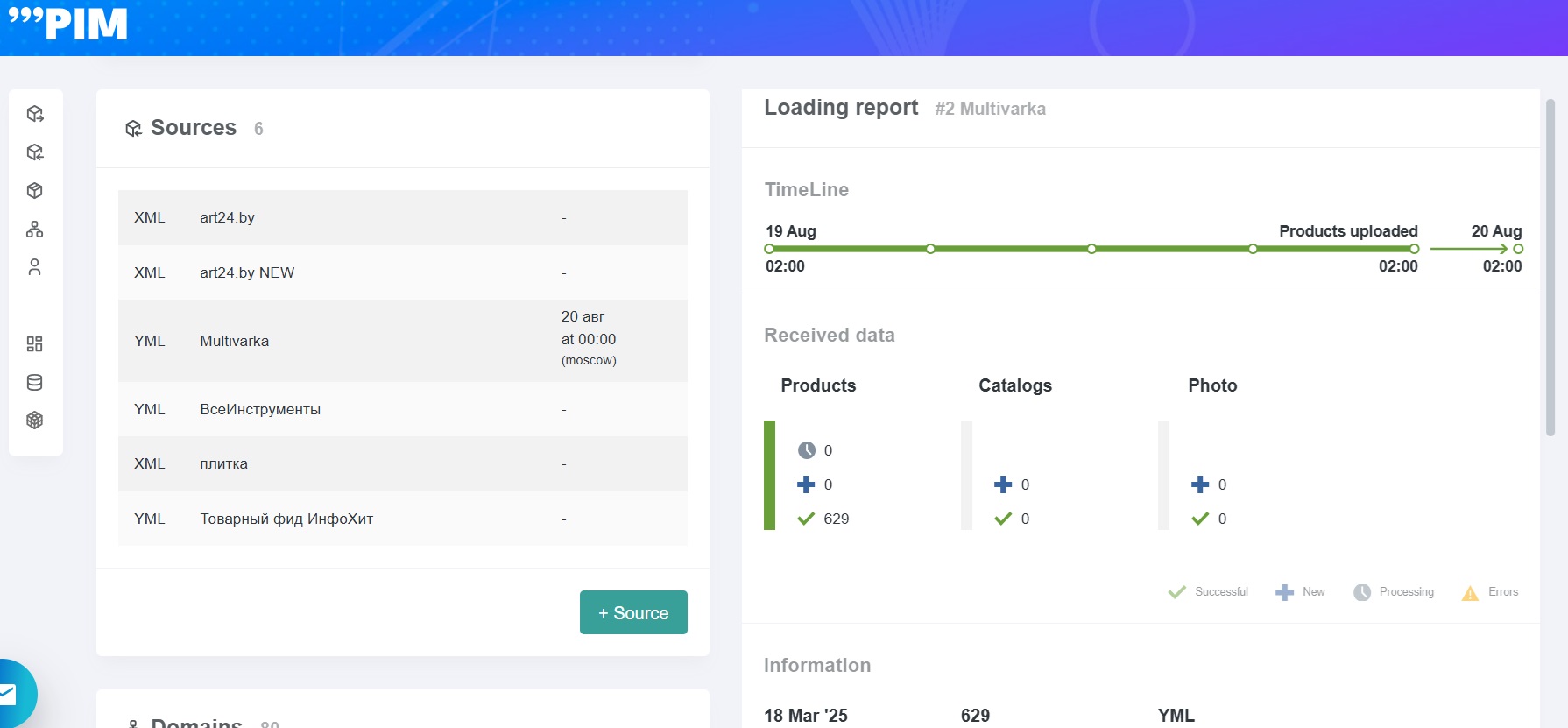Image resolution: width=1568 pixels, height=728 pixels.
Task: Select the ВсеИнструменты source row
Action: click(x=402, y=409)
